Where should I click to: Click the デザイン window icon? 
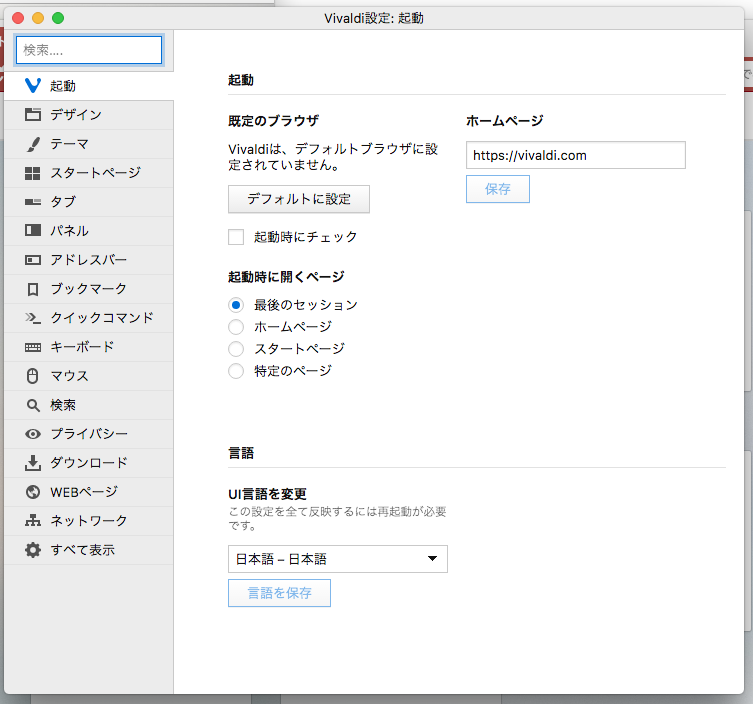click(x=33, y=115)
